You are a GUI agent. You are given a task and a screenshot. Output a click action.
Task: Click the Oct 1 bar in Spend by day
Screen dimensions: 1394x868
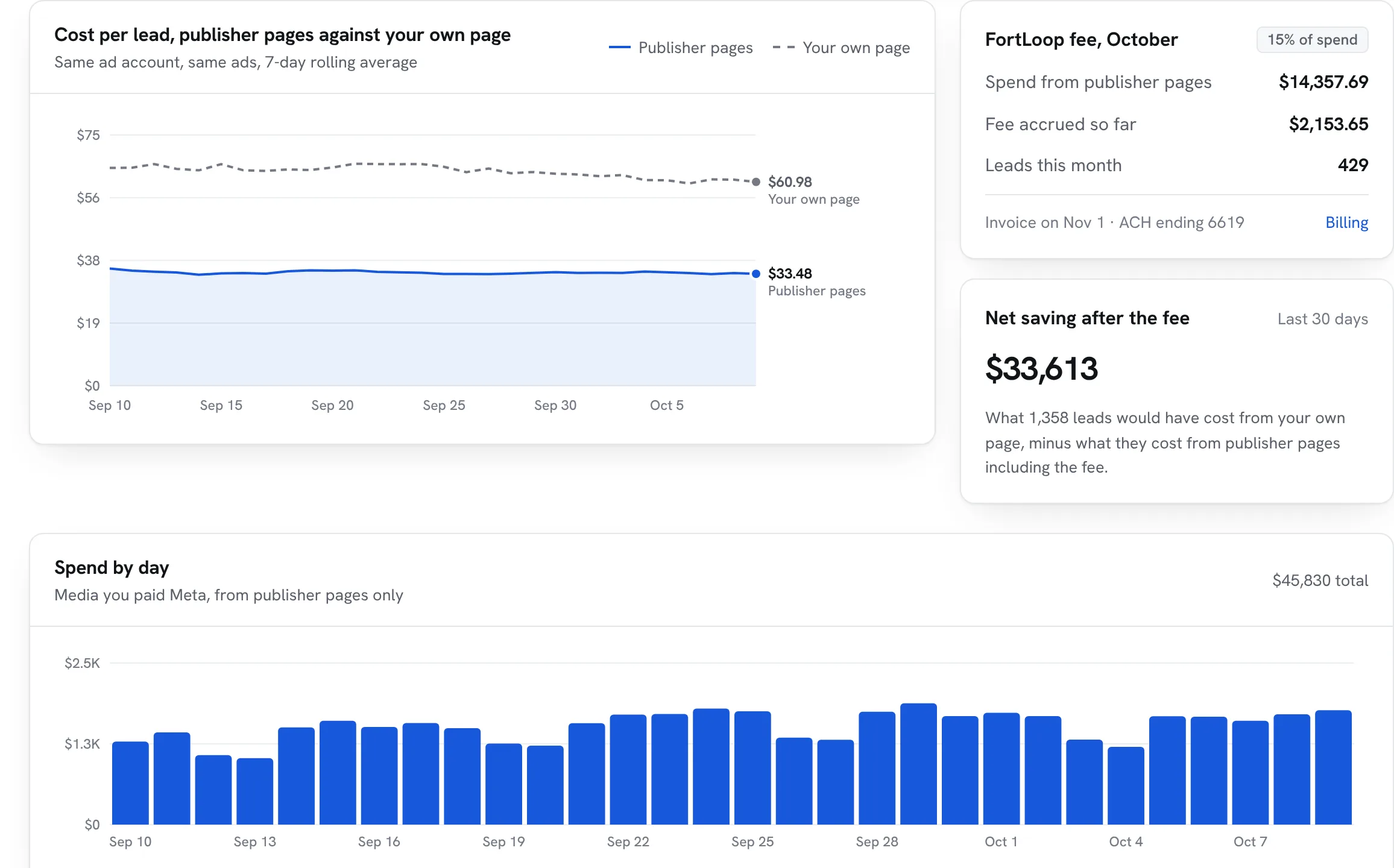(1001, 769)
